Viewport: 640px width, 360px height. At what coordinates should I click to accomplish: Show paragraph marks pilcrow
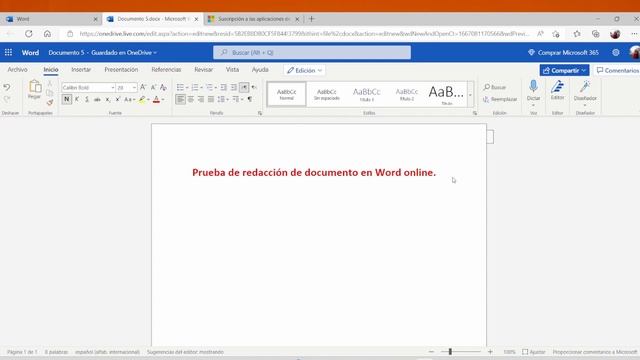pyautogui.click(x=250, y=99)
